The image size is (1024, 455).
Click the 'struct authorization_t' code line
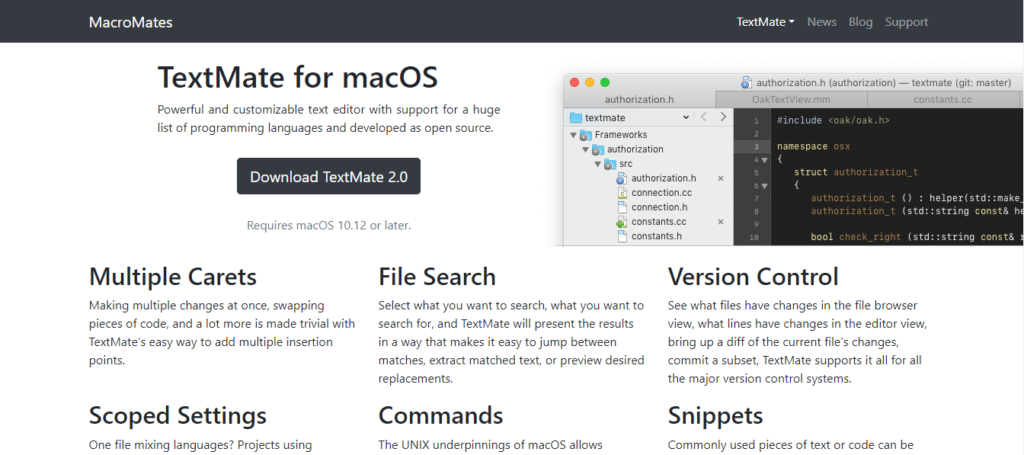click(x=856, y=172)
